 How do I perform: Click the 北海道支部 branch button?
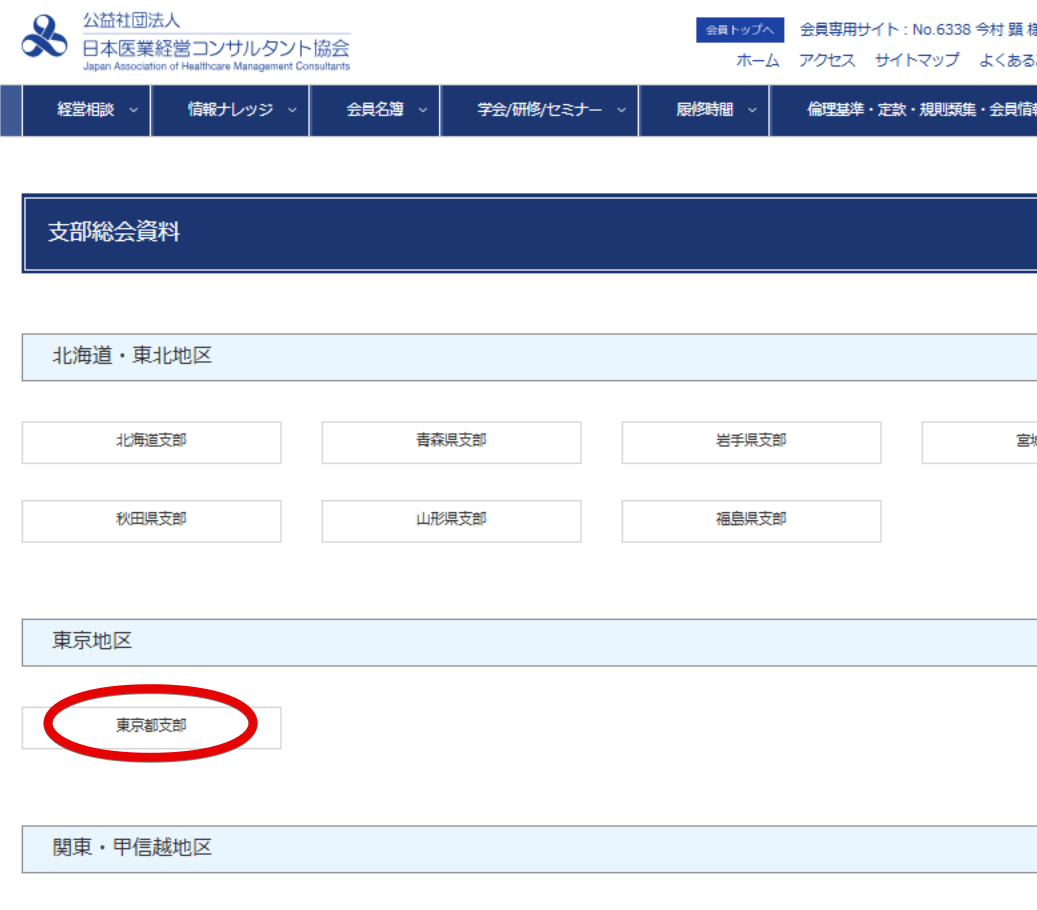(151, 442)
